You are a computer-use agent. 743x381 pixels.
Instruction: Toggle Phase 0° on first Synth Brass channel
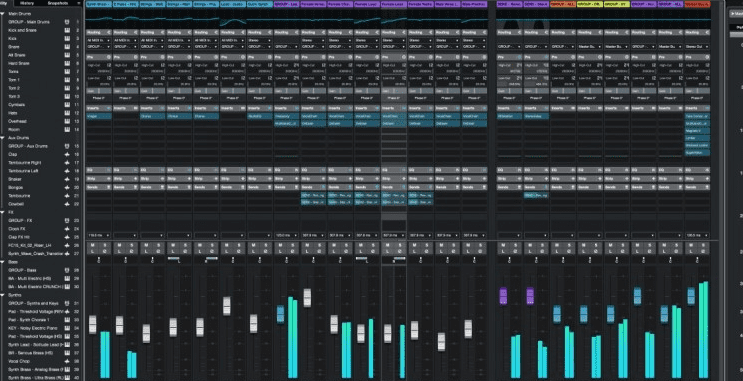[99, 98]
